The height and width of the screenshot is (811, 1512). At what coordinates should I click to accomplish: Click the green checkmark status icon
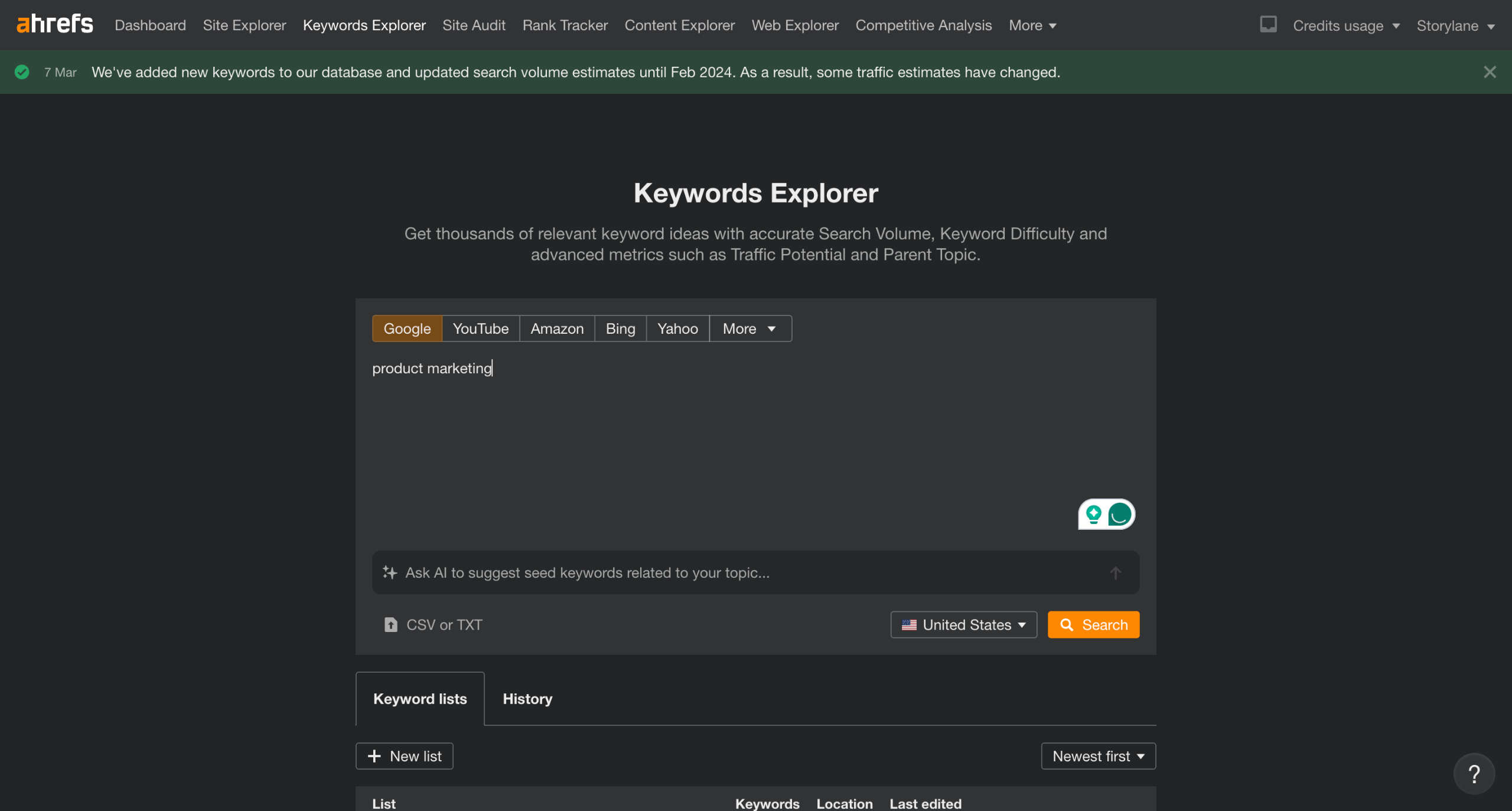pyautogui.click(x=22, y=72)
